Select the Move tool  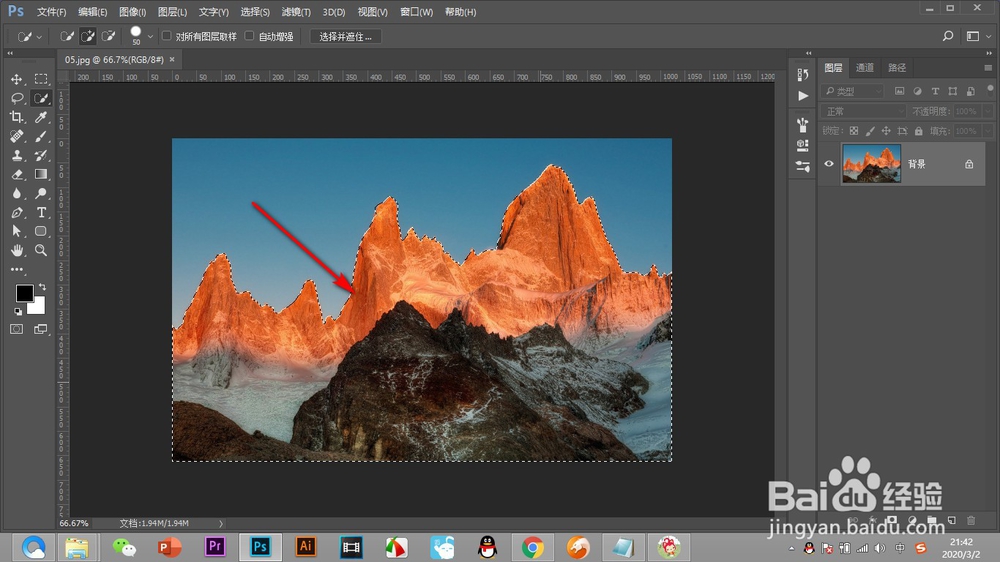17,79
